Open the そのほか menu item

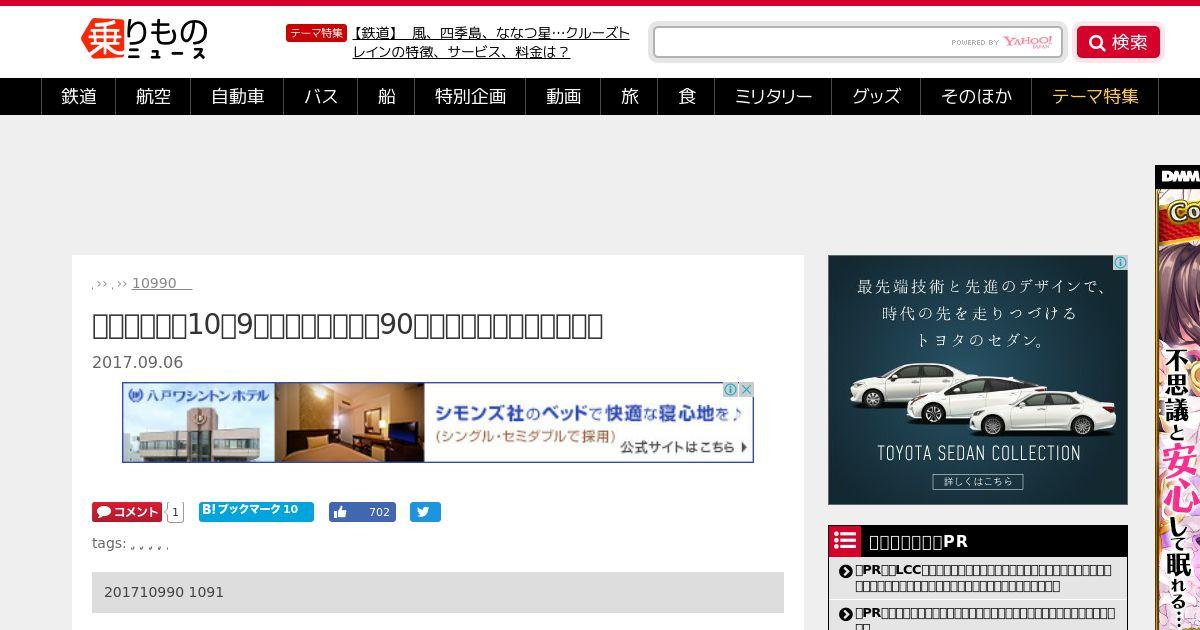(x=976, y=97)
